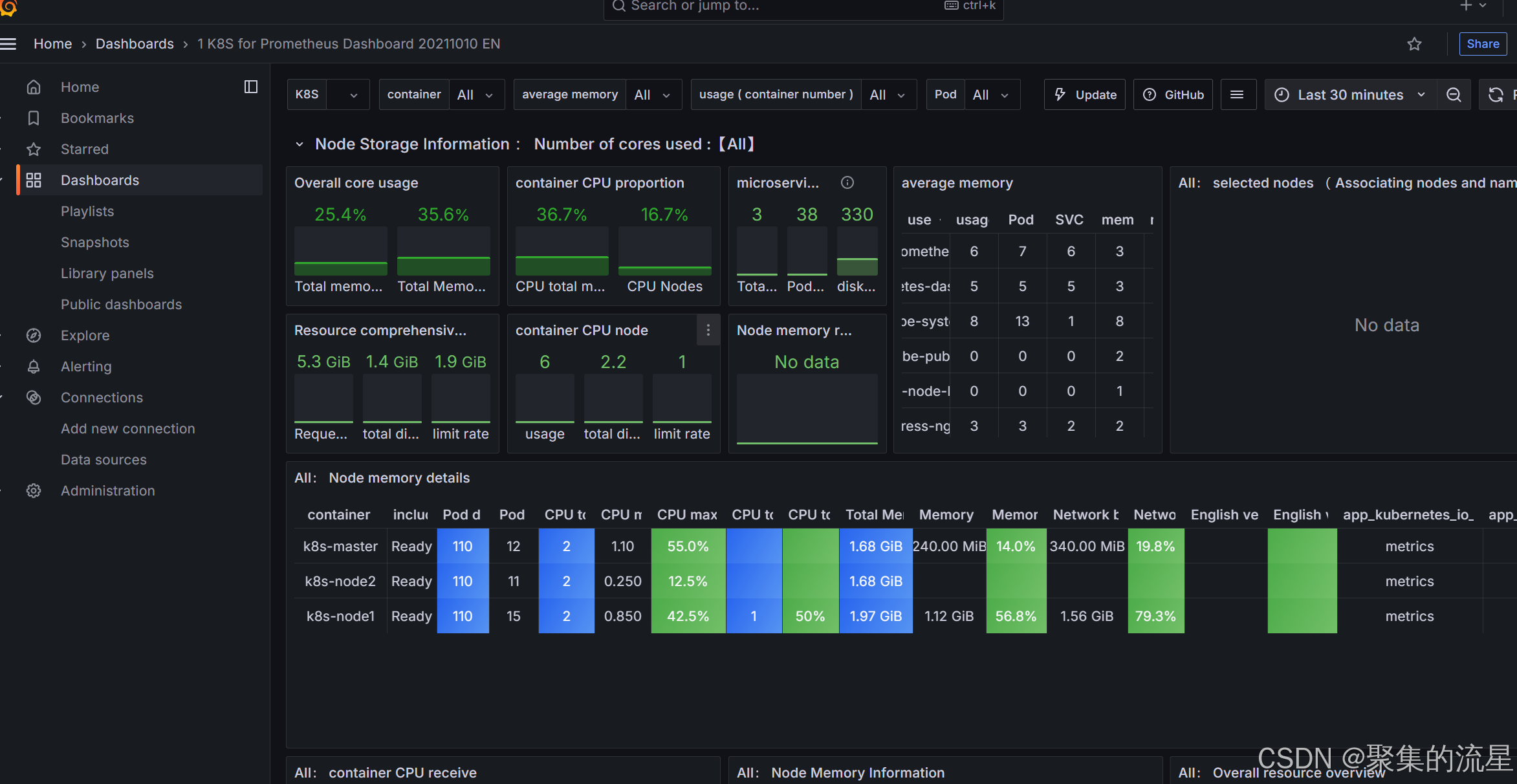Toggle the hamburger navigation menu
1517x784 pixels.
tap(8, 44)
